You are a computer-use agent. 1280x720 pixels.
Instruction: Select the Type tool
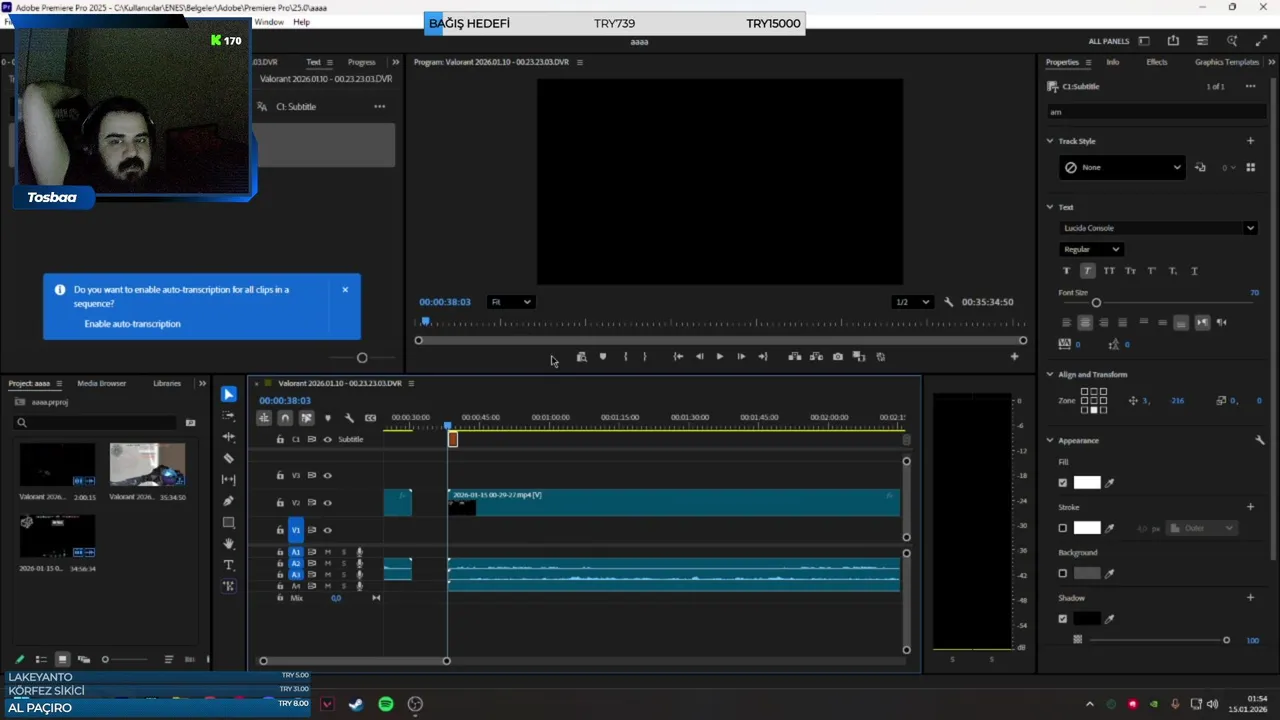tap(229, 565)
